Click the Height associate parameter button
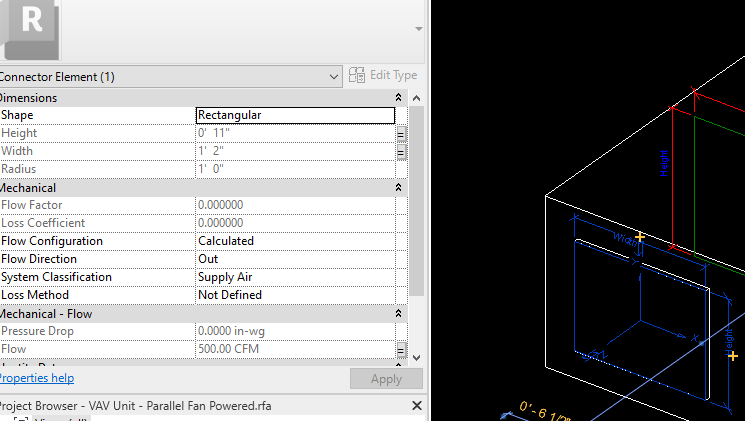The width and height of the screenshot is (745, 421). click(401, 134)
